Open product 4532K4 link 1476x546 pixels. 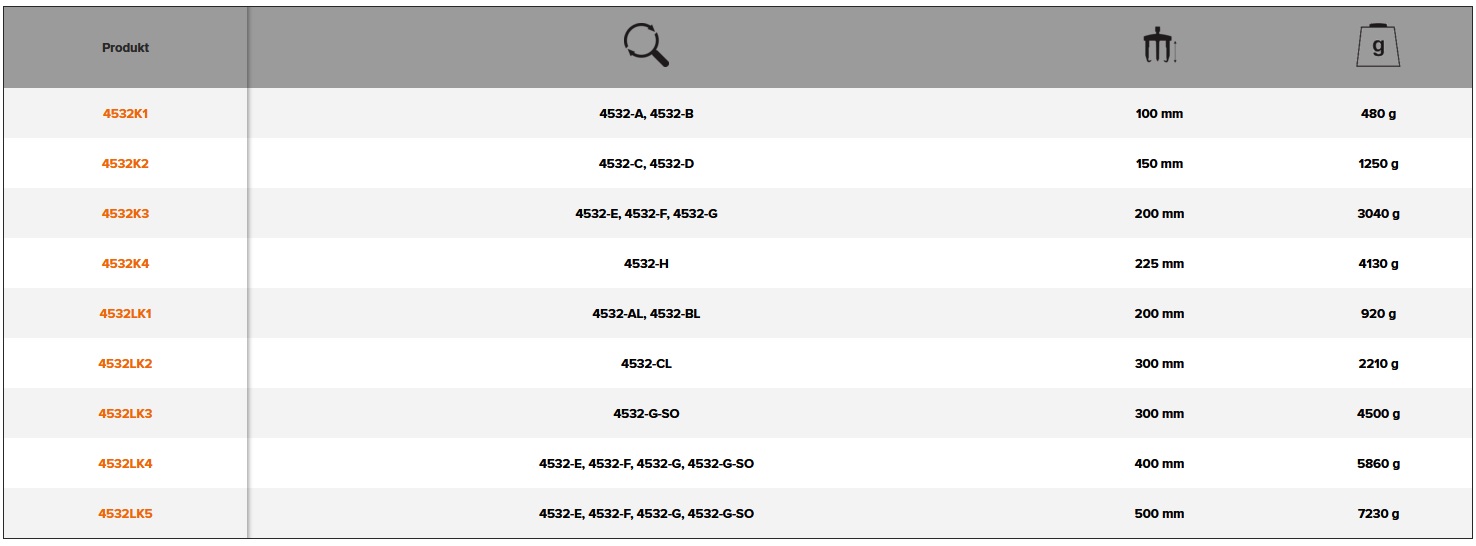point(125,264)
